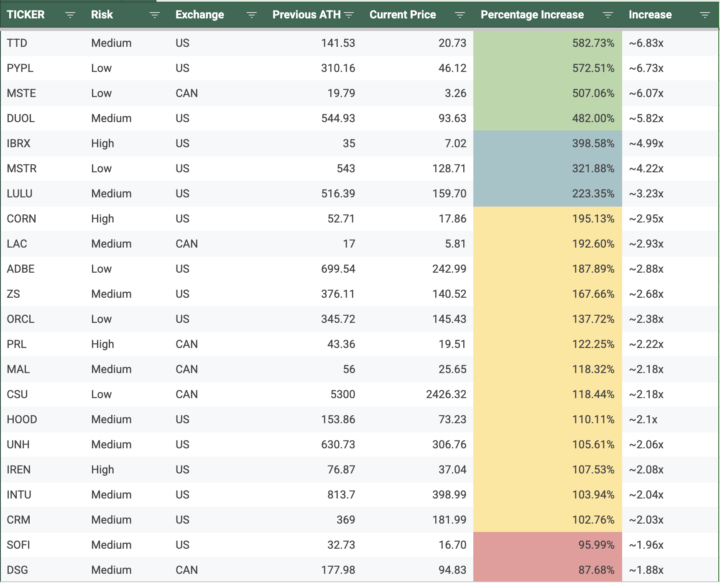Click the PRL ticker cell

(43, 344)
